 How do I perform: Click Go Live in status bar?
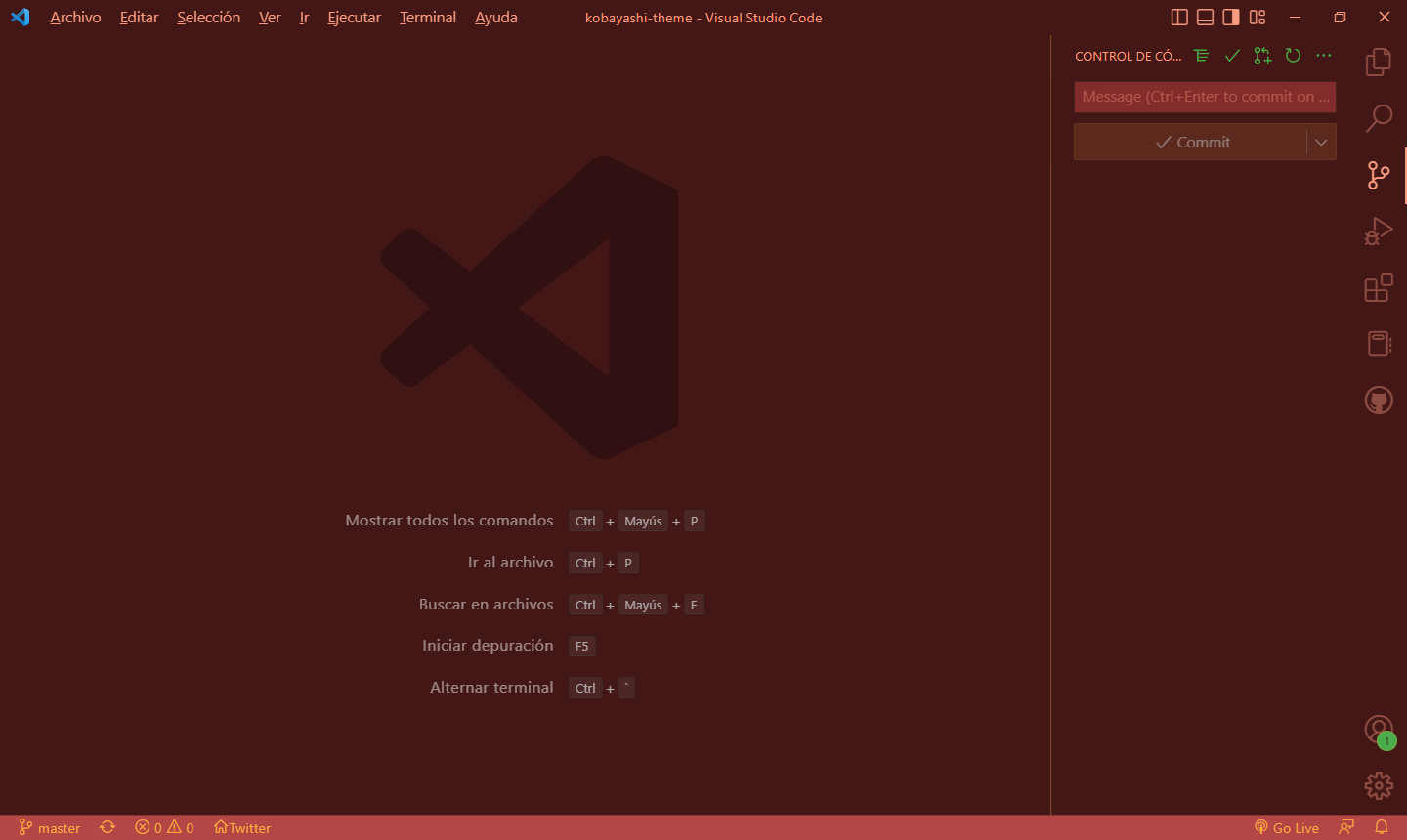(x=1287, y=827)
